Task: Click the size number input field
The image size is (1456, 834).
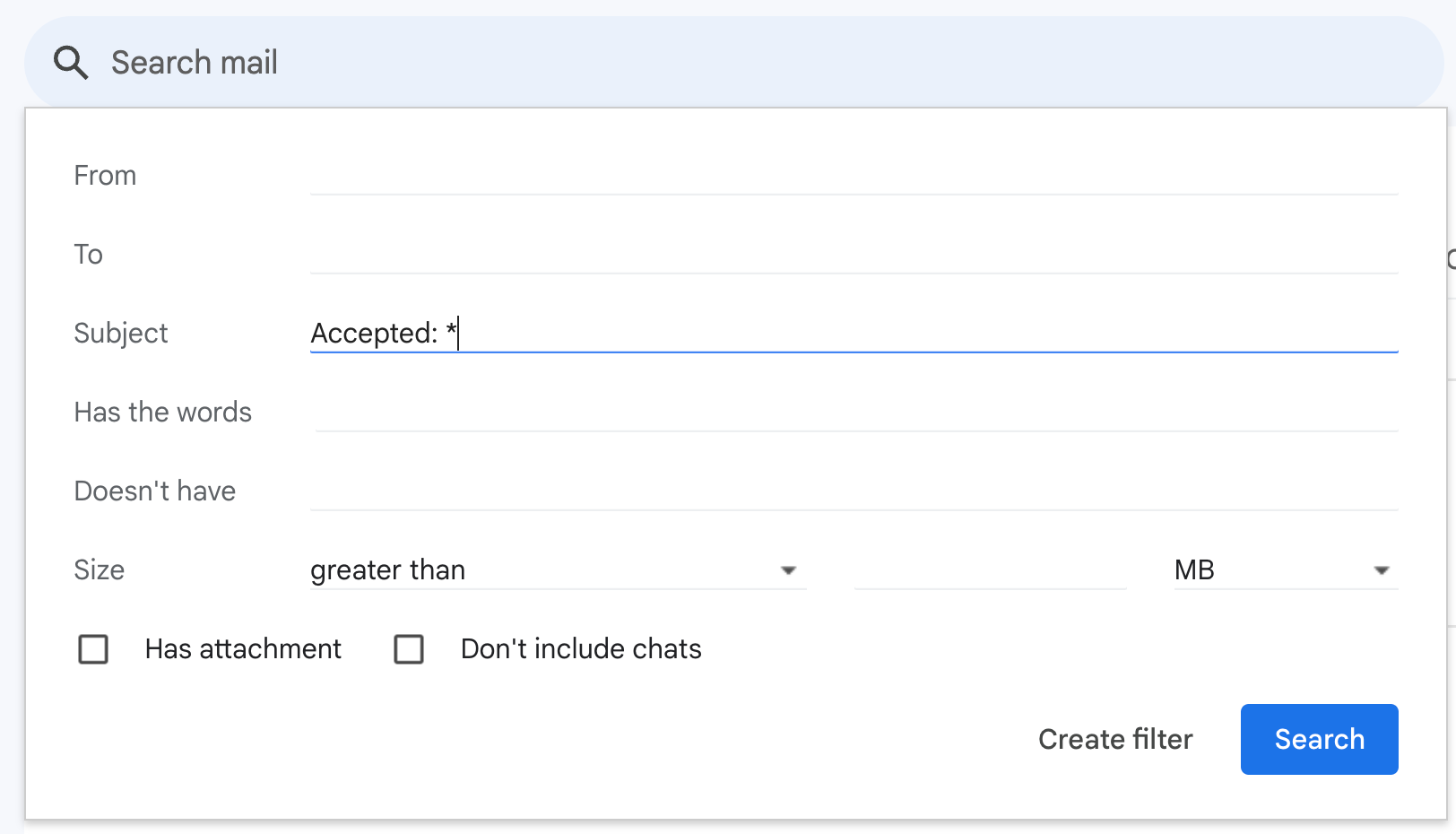Action: 990,570
